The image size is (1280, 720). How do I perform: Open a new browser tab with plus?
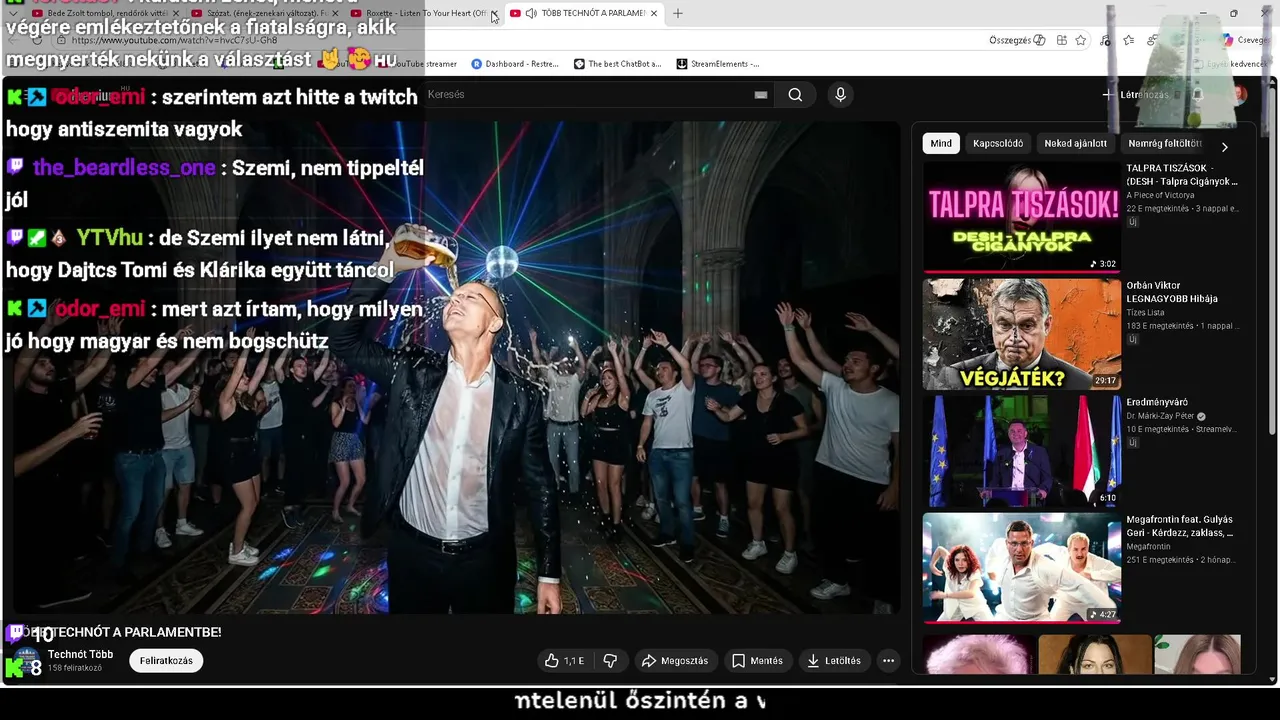(677, 13)
